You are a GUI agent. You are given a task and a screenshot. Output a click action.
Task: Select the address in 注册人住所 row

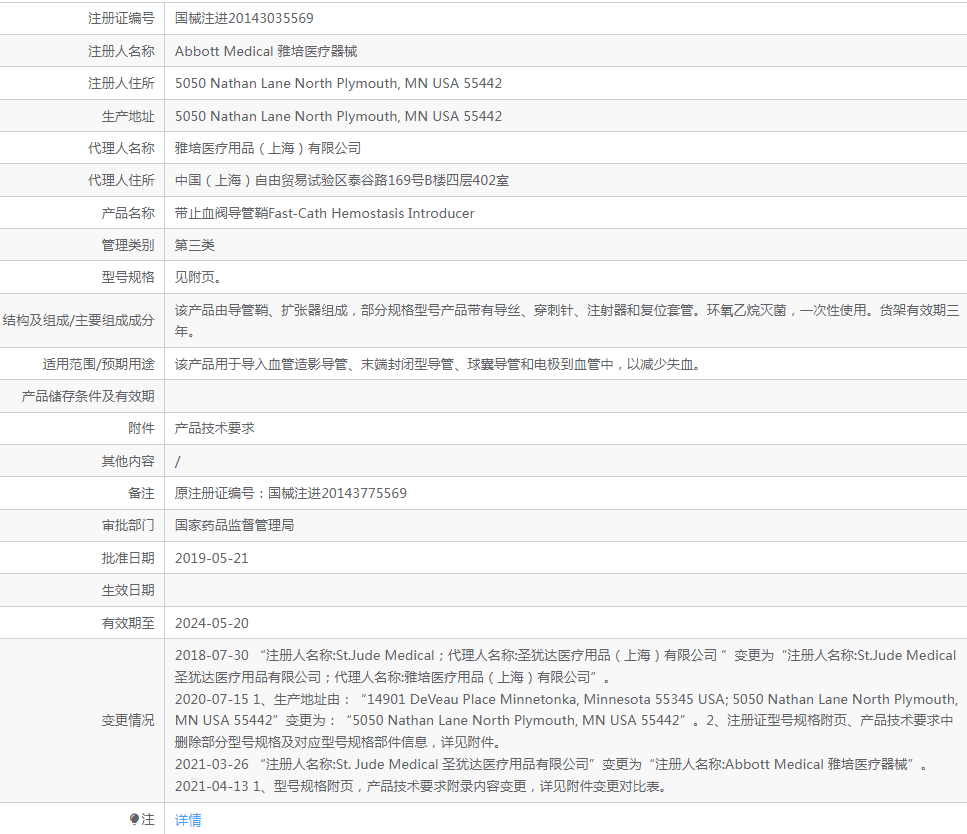pos(339,83)
